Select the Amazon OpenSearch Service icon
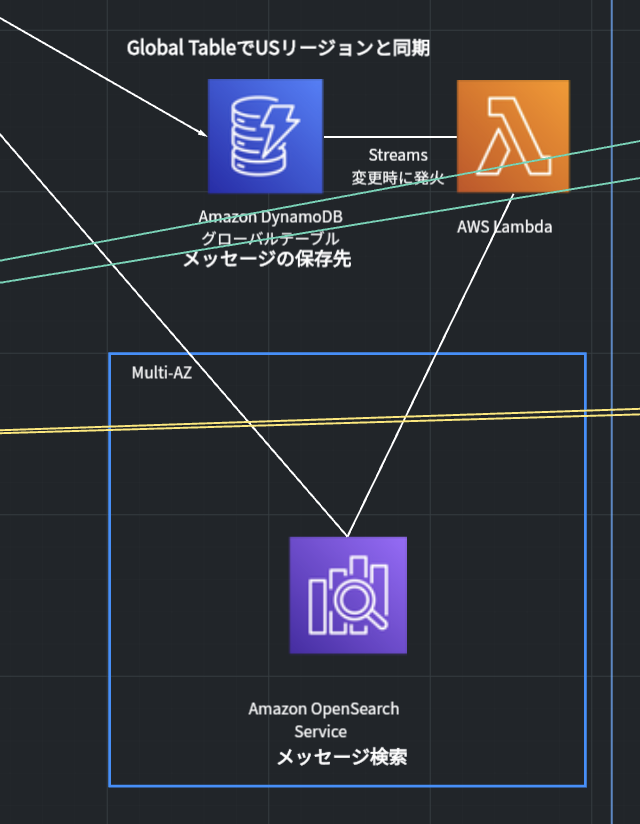Screen dimensions: 640x824 348,595
